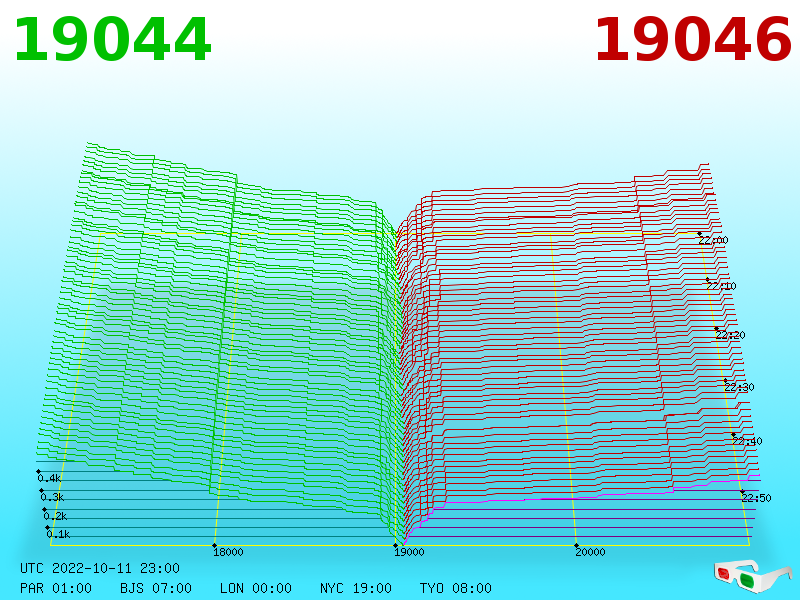Click the 0.4k depth axis label
800x600 pixels.
click(x=49, y=479)
